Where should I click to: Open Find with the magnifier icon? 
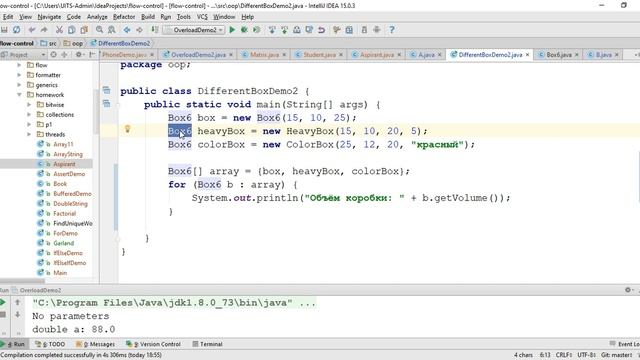(99, 30)
